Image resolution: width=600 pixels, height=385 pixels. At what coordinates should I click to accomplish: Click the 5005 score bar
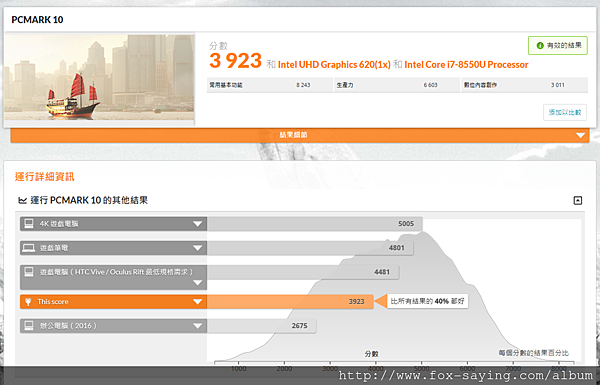(x=315, y=224)
